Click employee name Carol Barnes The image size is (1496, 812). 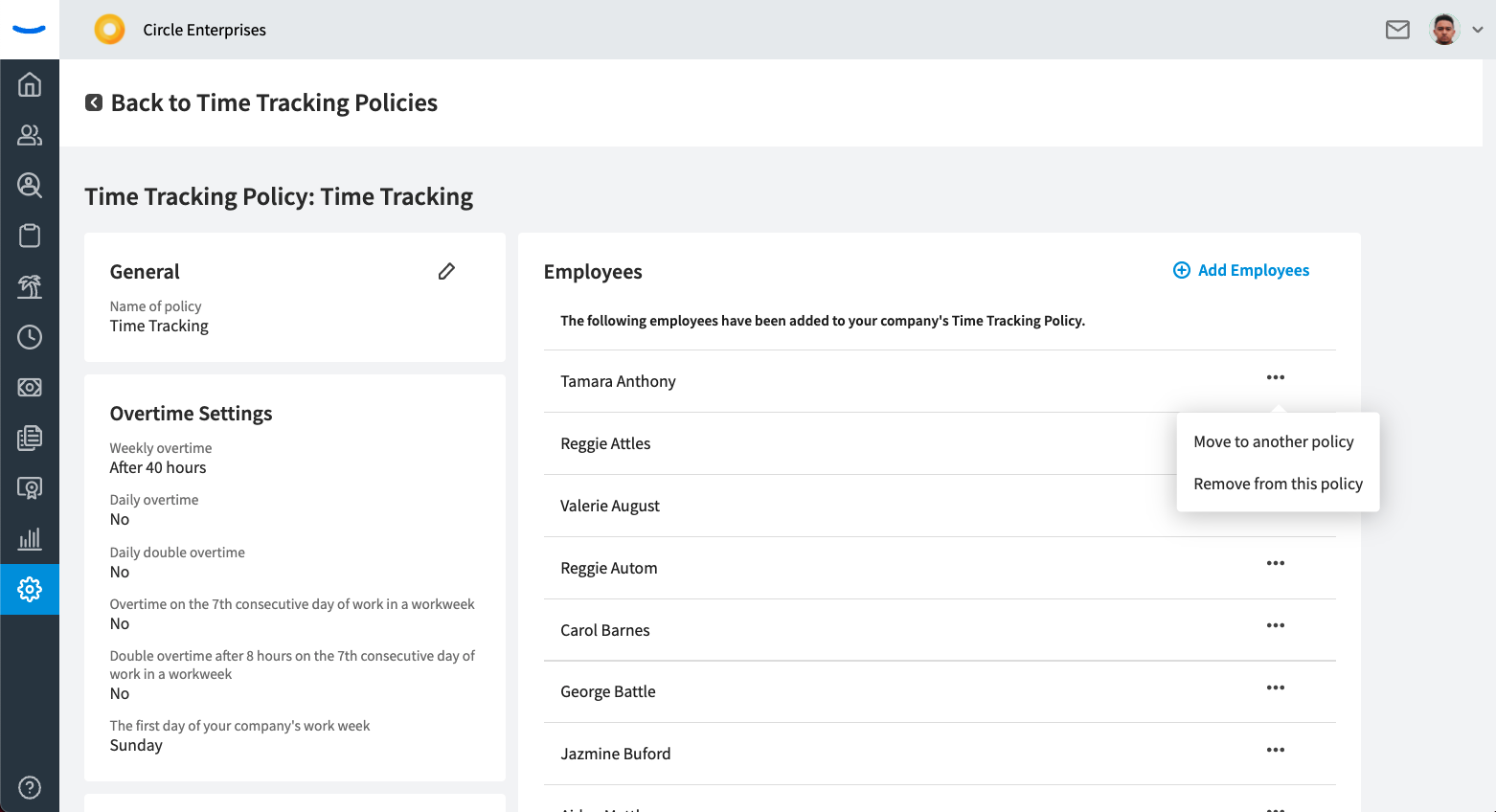coord(605,630)
